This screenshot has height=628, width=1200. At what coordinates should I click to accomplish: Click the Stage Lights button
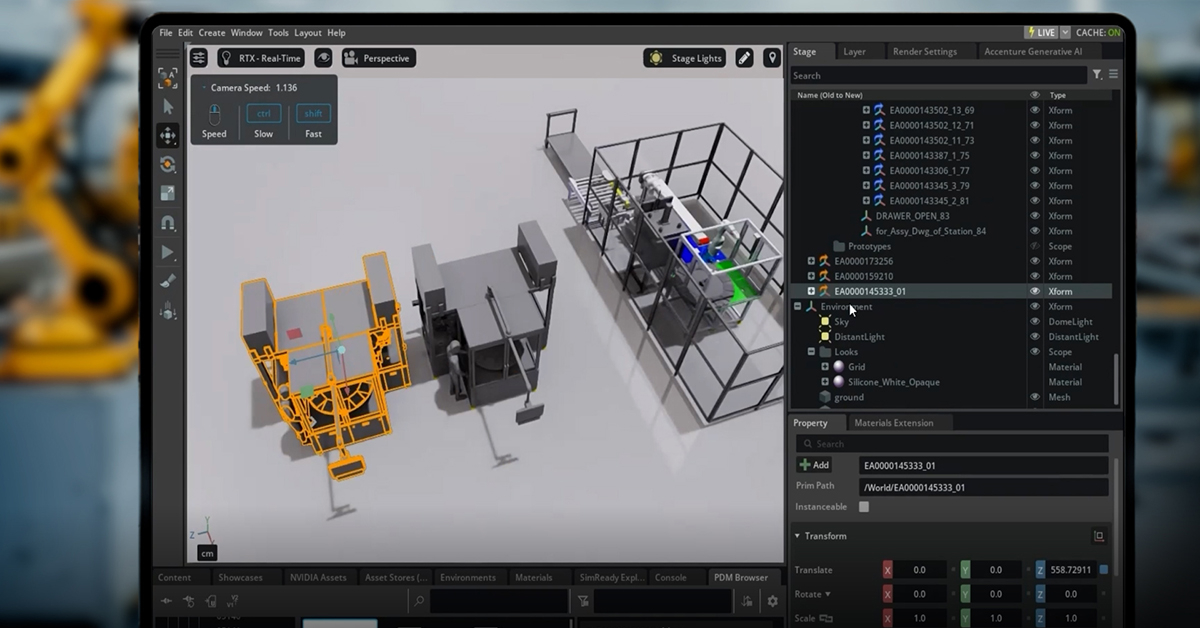(686, 58)
